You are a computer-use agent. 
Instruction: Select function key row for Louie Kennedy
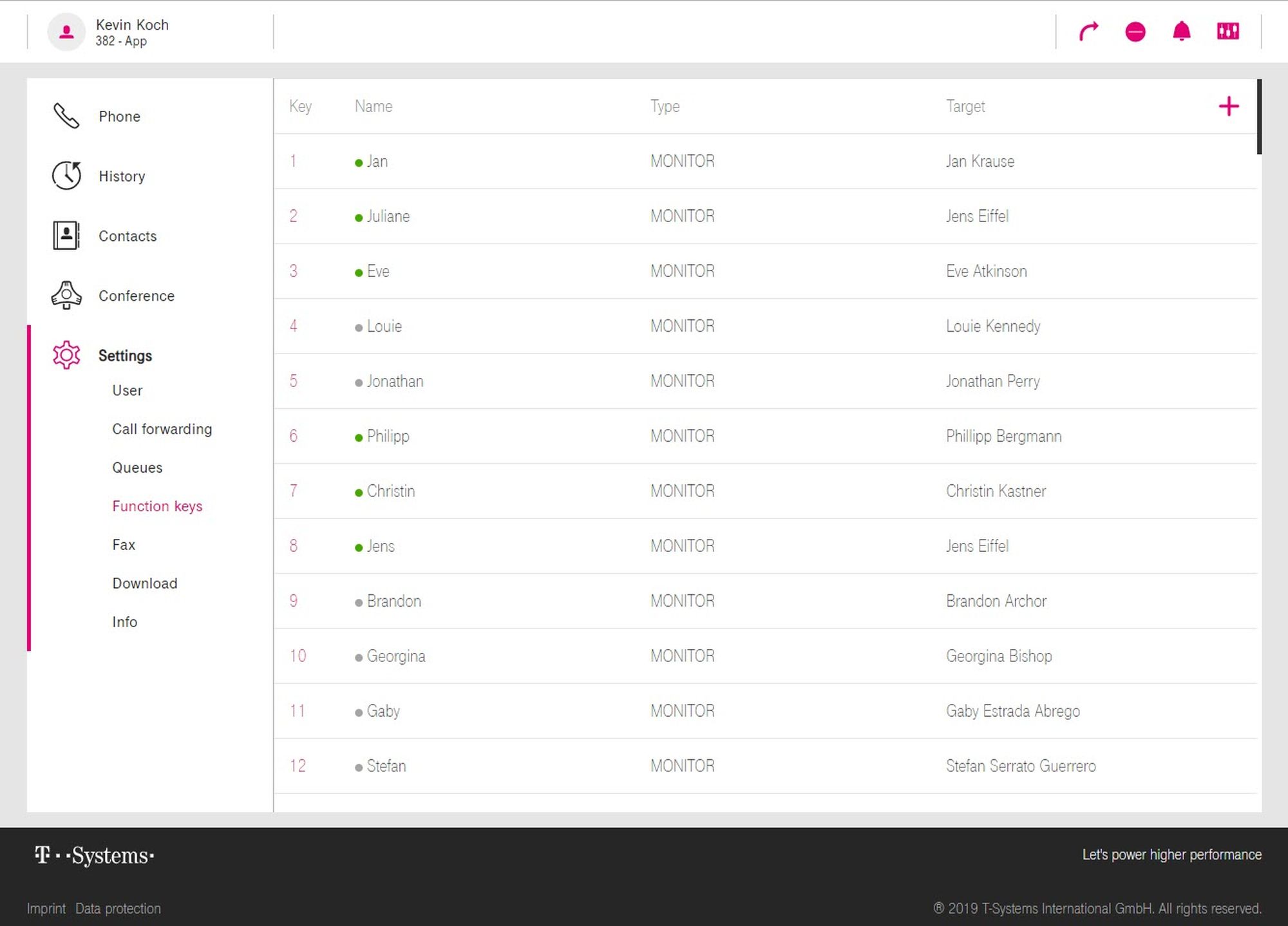click(764, 326)
